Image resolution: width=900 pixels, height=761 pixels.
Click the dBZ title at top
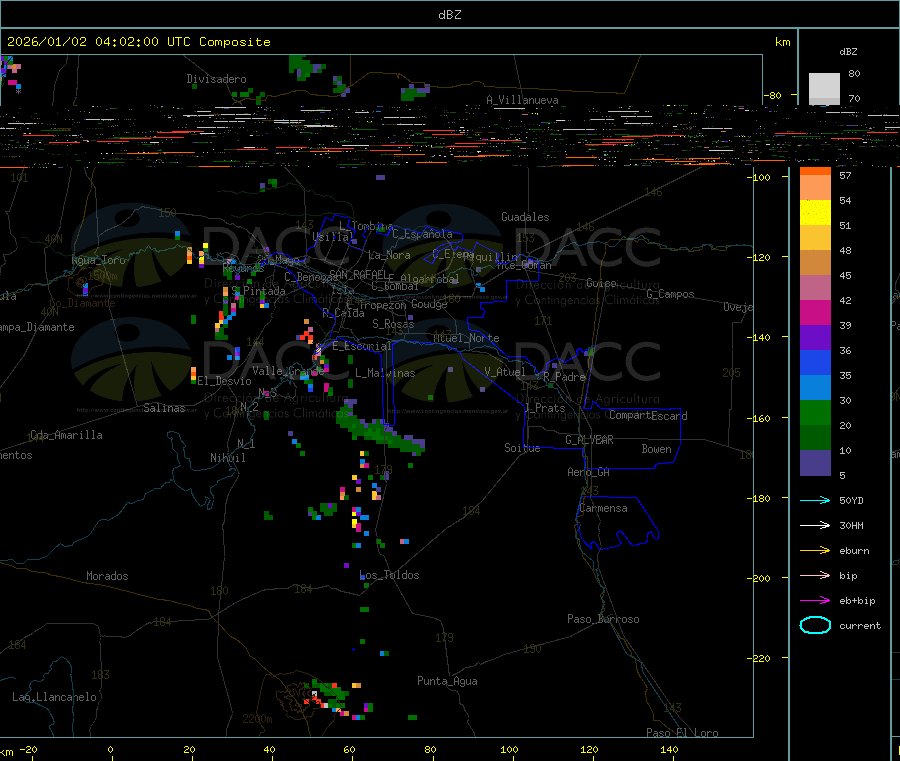click(449, 14)
